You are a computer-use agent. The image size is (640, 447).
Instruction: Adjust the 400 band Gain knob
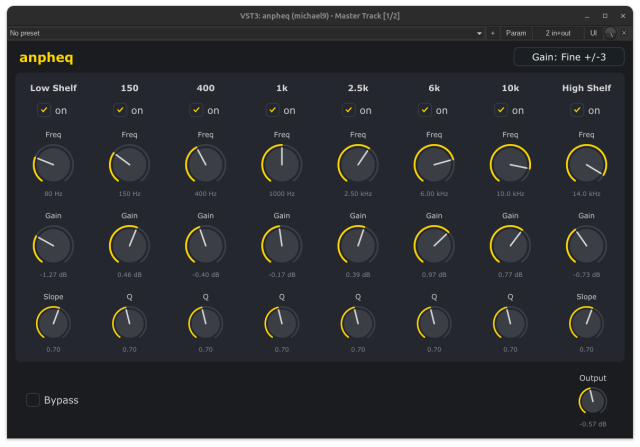tap(205, 245)
